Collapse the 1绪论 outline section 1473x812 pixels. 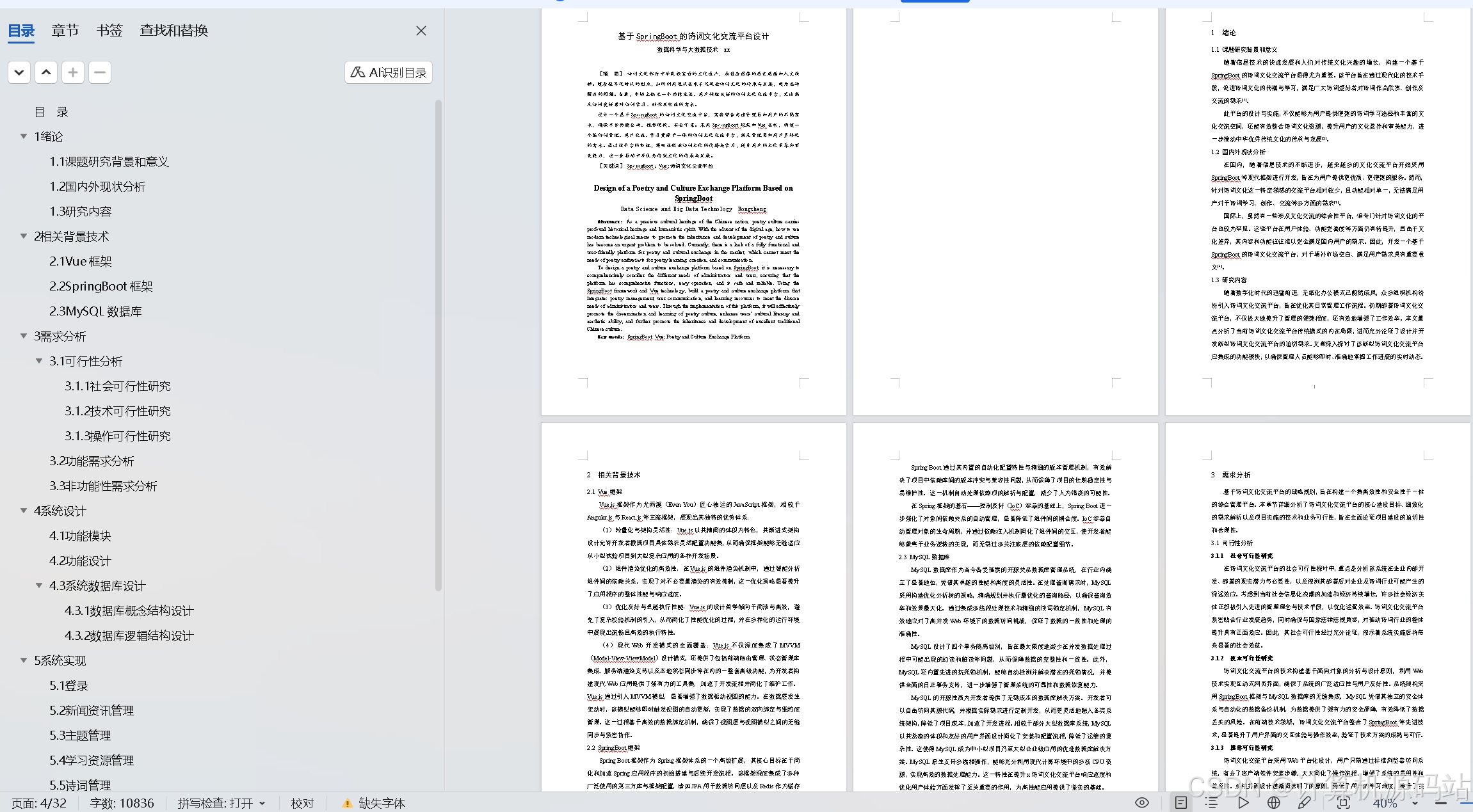point(24,136)
